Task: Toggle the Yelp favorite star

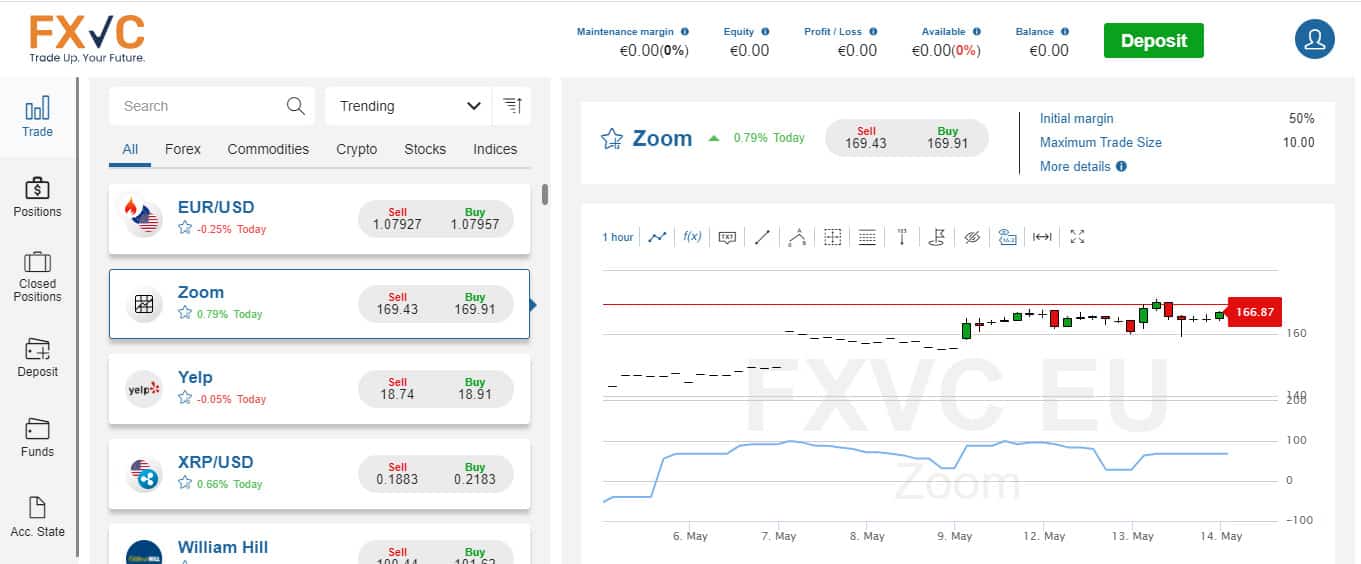Action: 184,398
